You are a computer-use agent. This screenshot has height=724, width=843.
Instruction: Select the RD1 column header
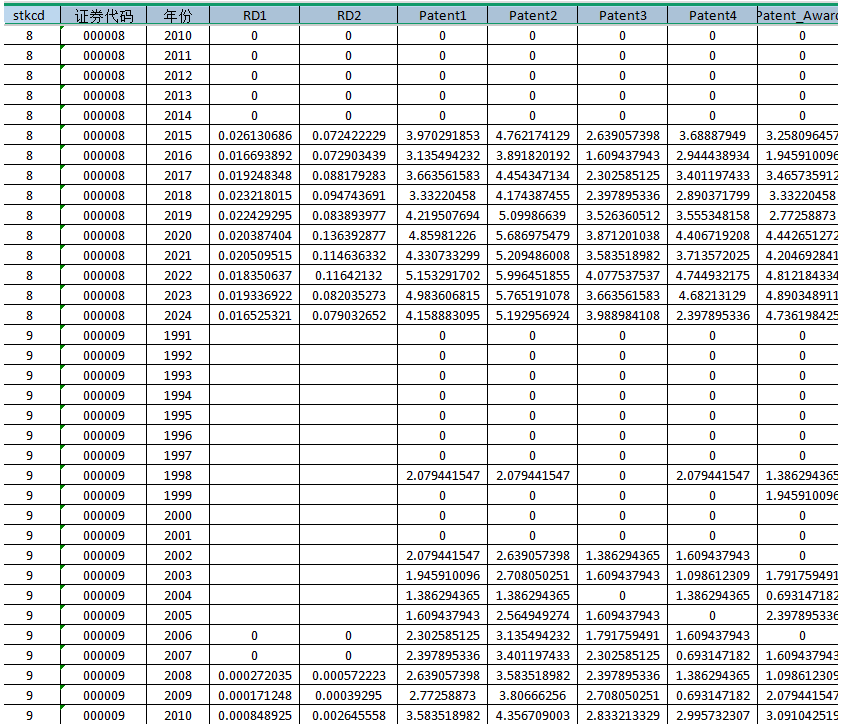pyautogui.click(x=254, y=15)
